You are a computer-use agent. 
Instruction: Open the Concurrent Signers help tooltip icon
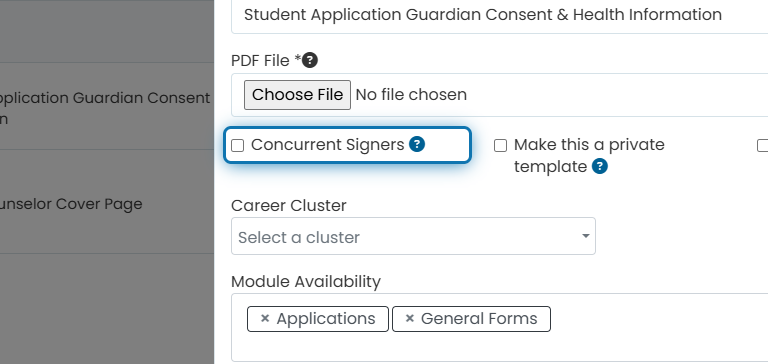417,145
